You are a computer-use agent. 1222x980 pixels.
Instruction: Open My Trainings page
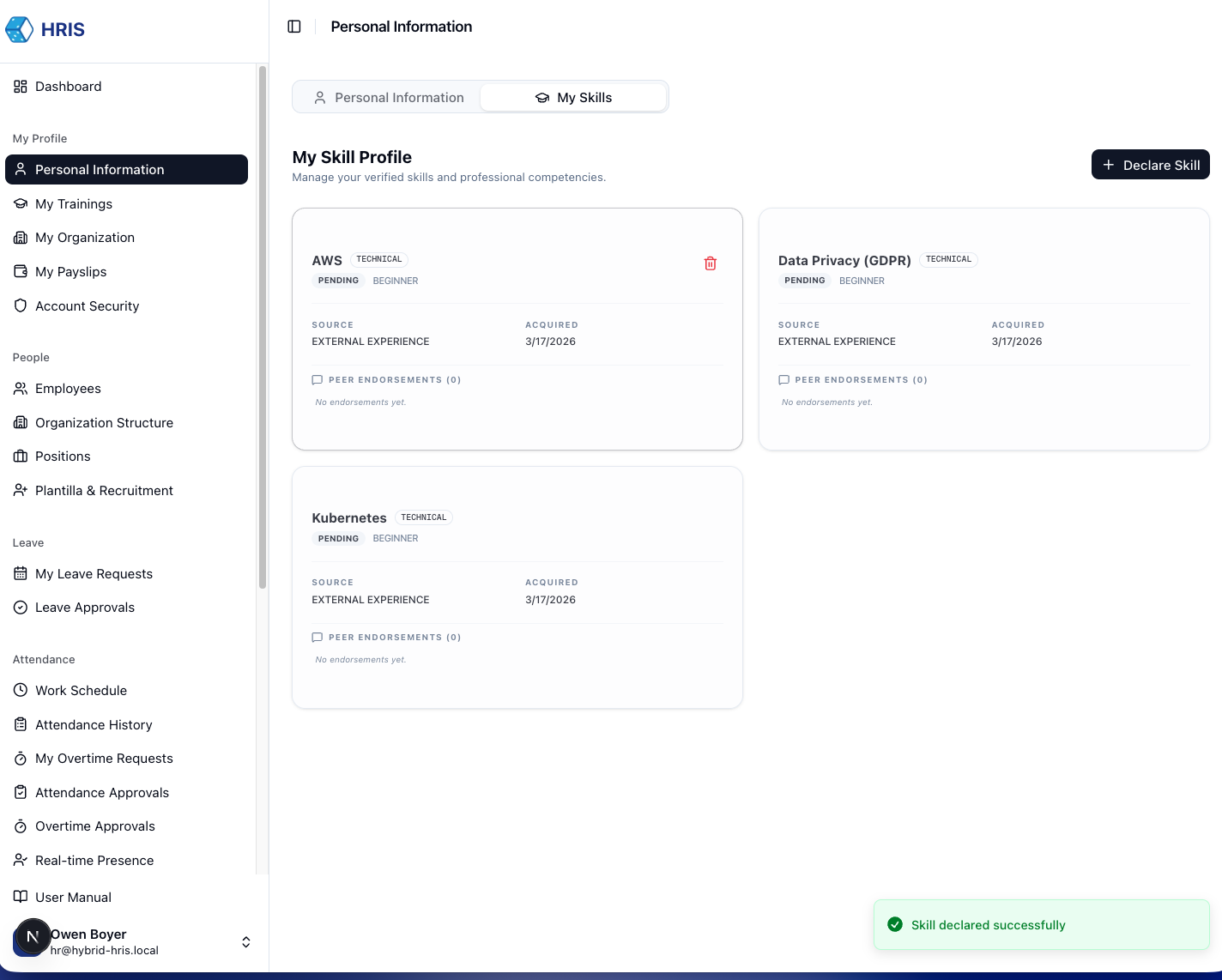(x=74, y=204)
